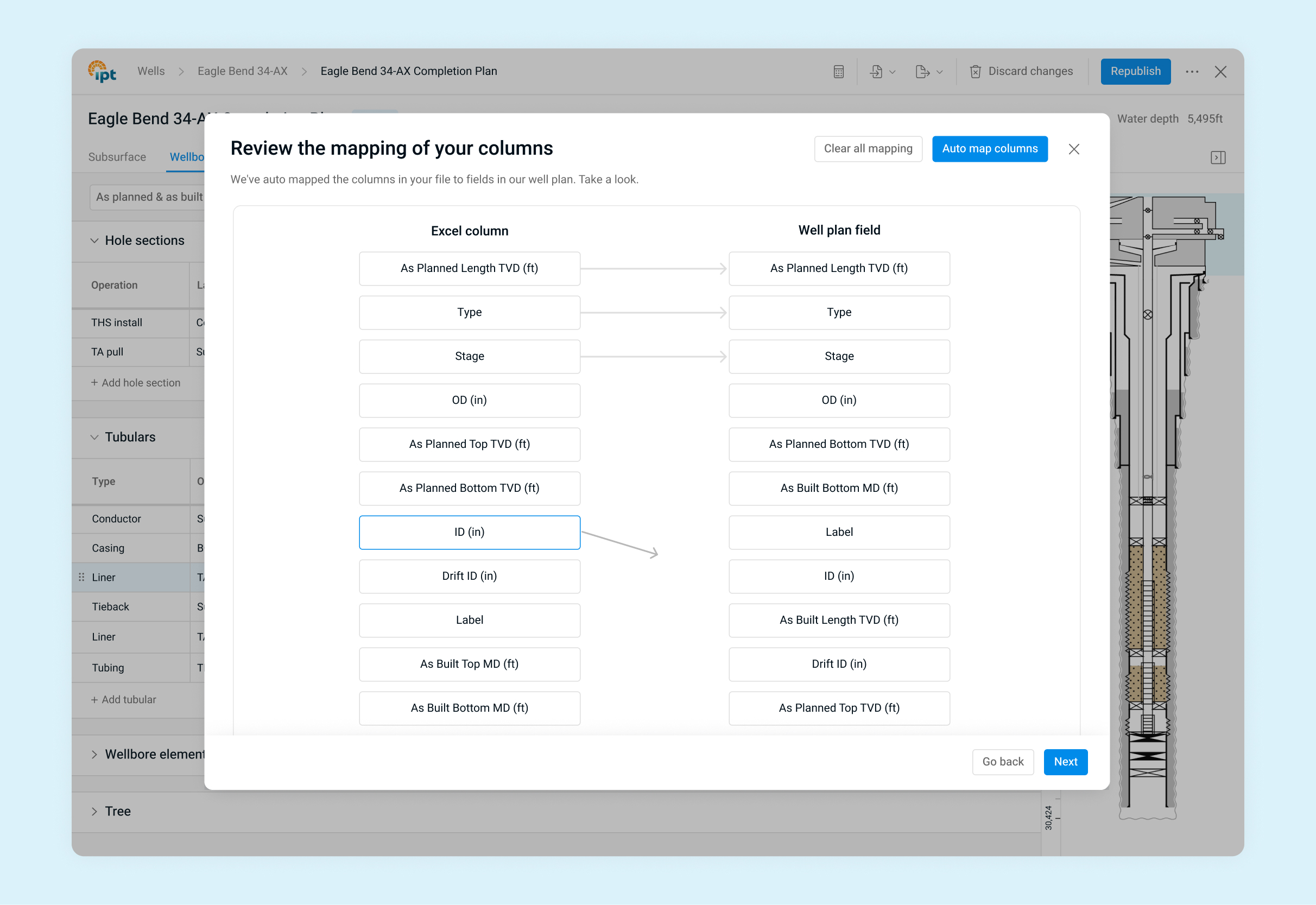Click the Discard changes trash icon
Image resolution: width=1316 pixels, height=905 pixels.
click(975, 72)
